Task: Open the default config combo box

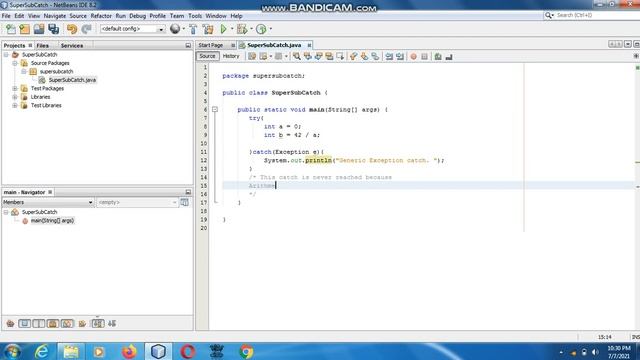Action: tap(132, 29)
